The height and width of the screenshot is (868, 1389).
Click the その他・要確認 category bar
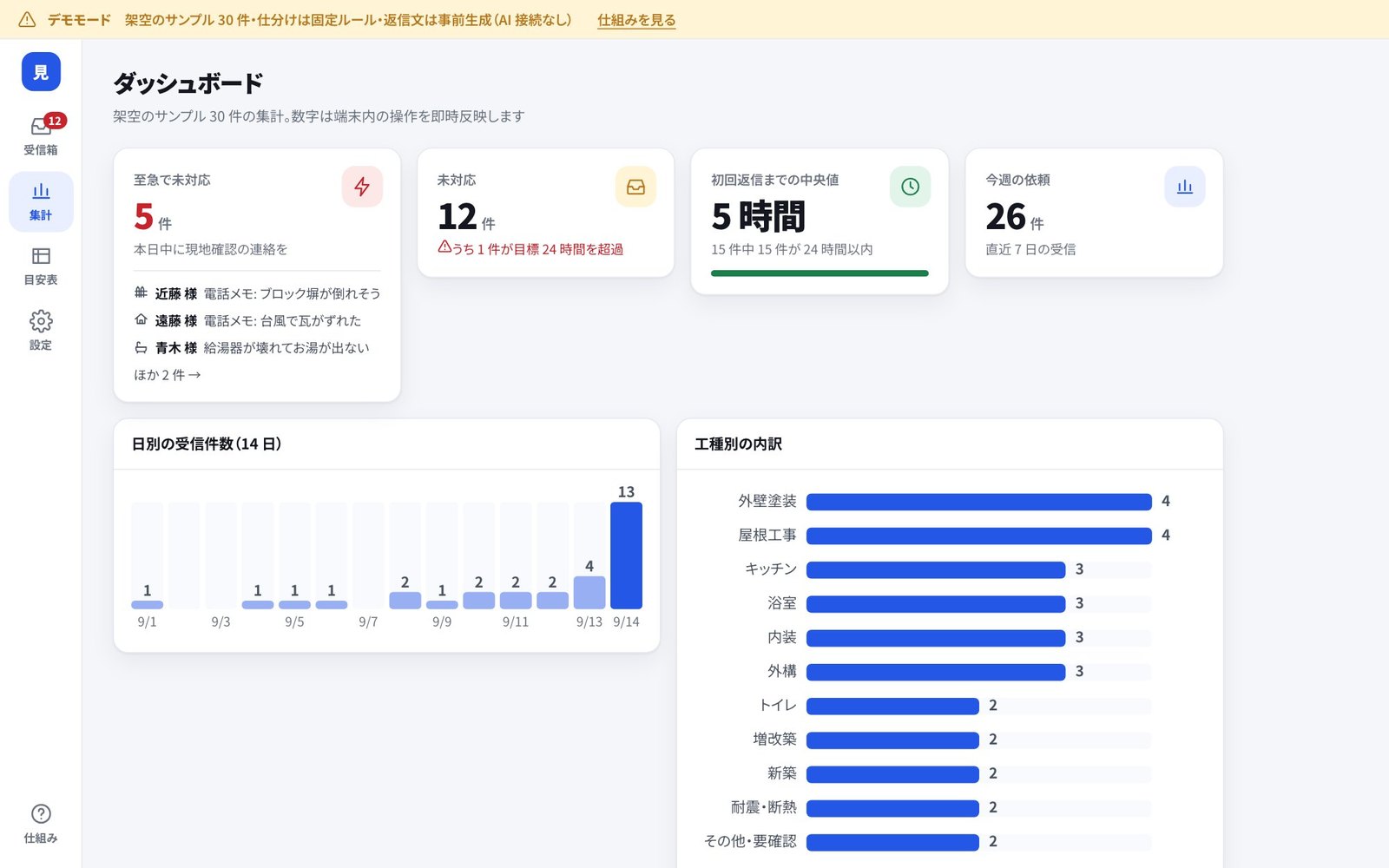[x=892, y=842]
